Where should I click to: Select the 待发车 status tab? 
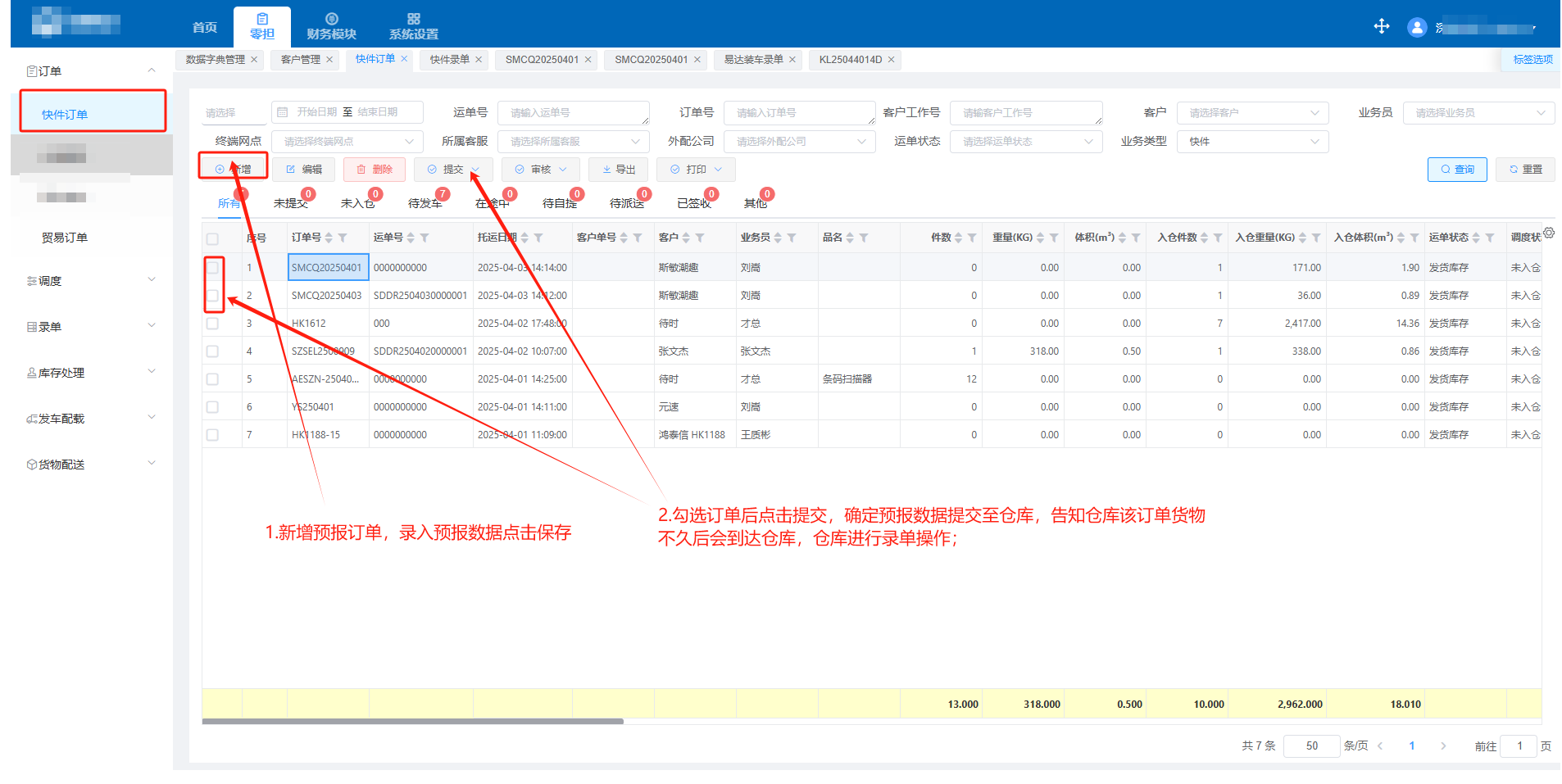(x=425, y=203)
